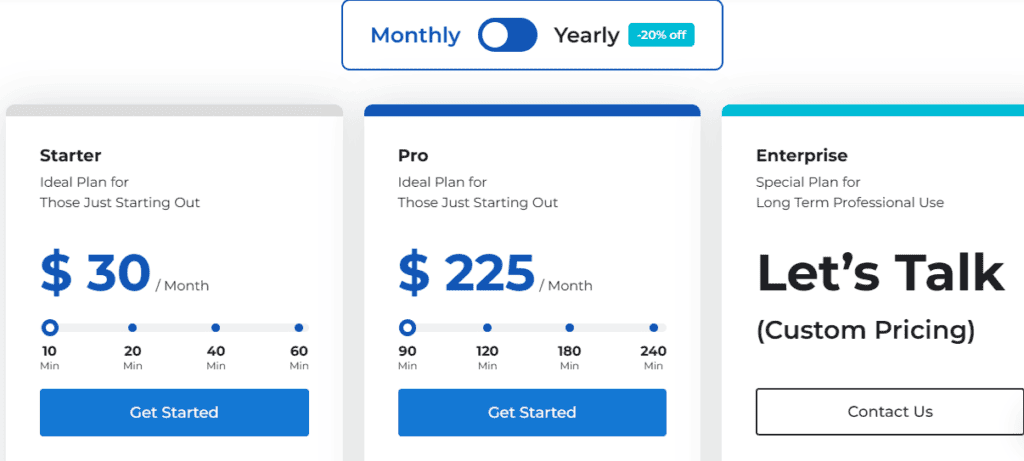Select 10 Min handle on Starter slider

pyautogui.click(x=49, y=327)
